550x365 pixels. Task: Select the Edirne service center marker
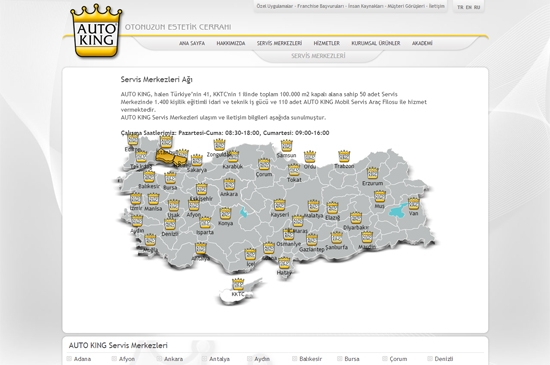point(133,139)
